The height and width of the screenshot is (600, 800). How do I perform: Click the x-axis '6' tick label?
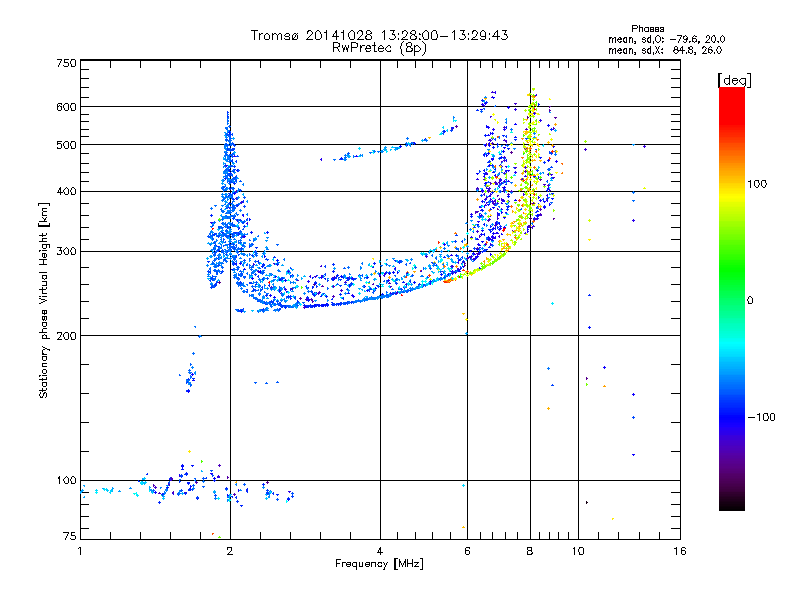[467, 551]
